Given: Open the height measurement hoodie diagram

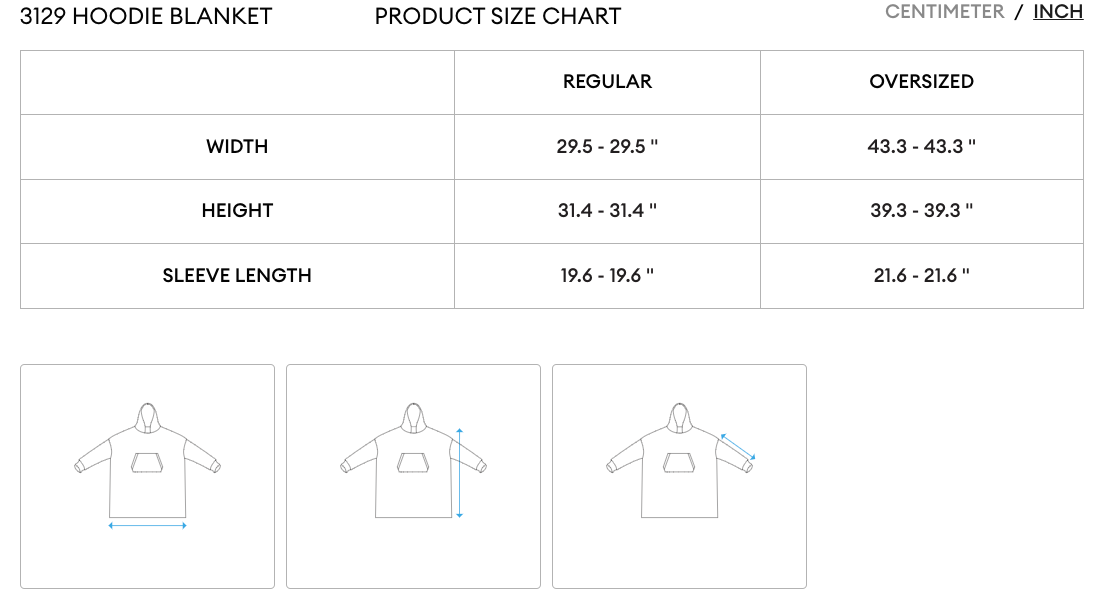Looking at the screenshot, I should pyautogui.click(x=413, y=476).
